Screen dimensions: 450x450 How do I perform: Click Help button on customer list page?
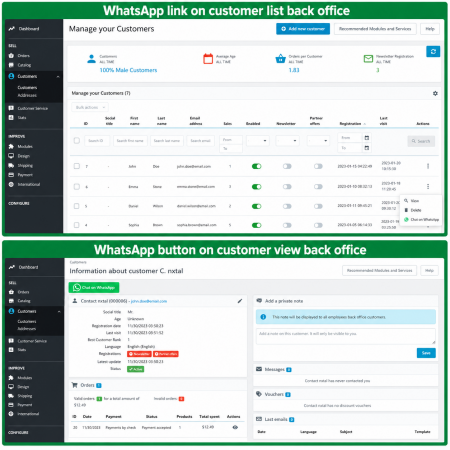pos(430,29)
